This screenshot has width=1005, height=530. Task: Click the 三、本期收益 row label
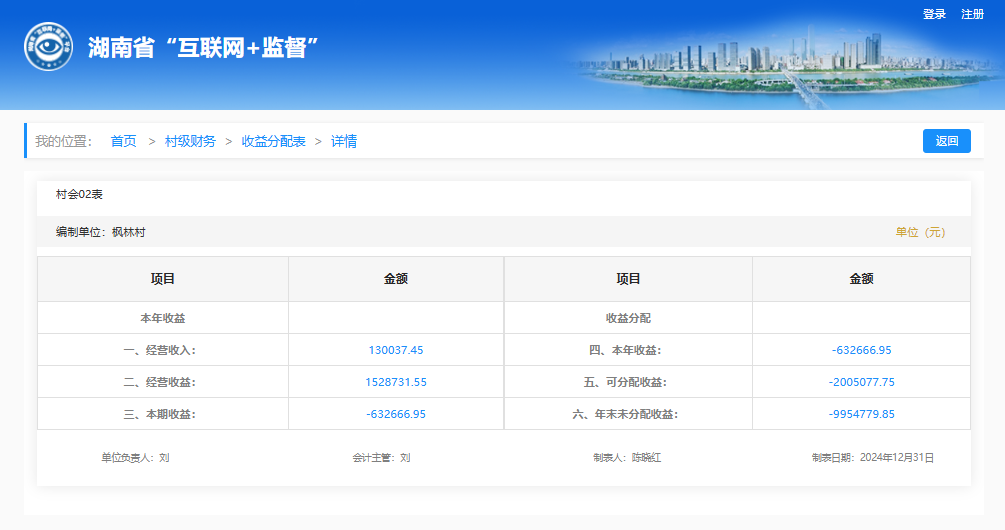tap(160, 414)
